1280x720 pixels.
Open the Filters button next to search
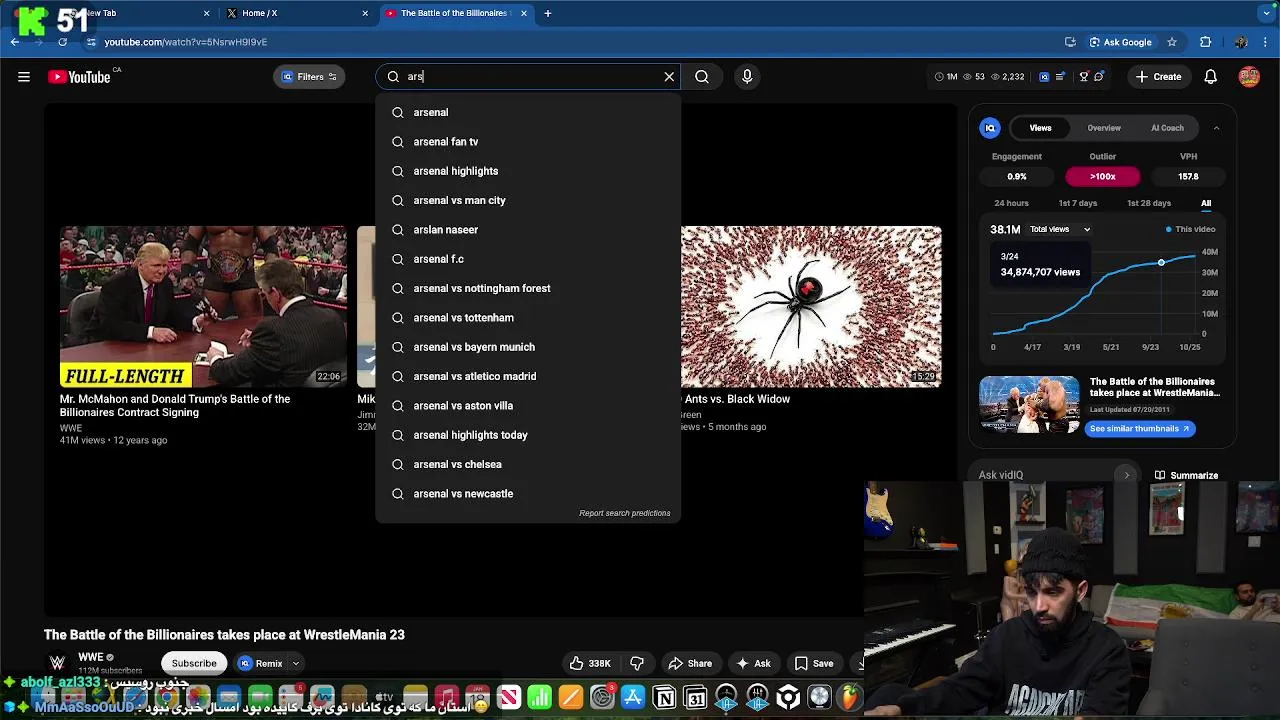309,77
